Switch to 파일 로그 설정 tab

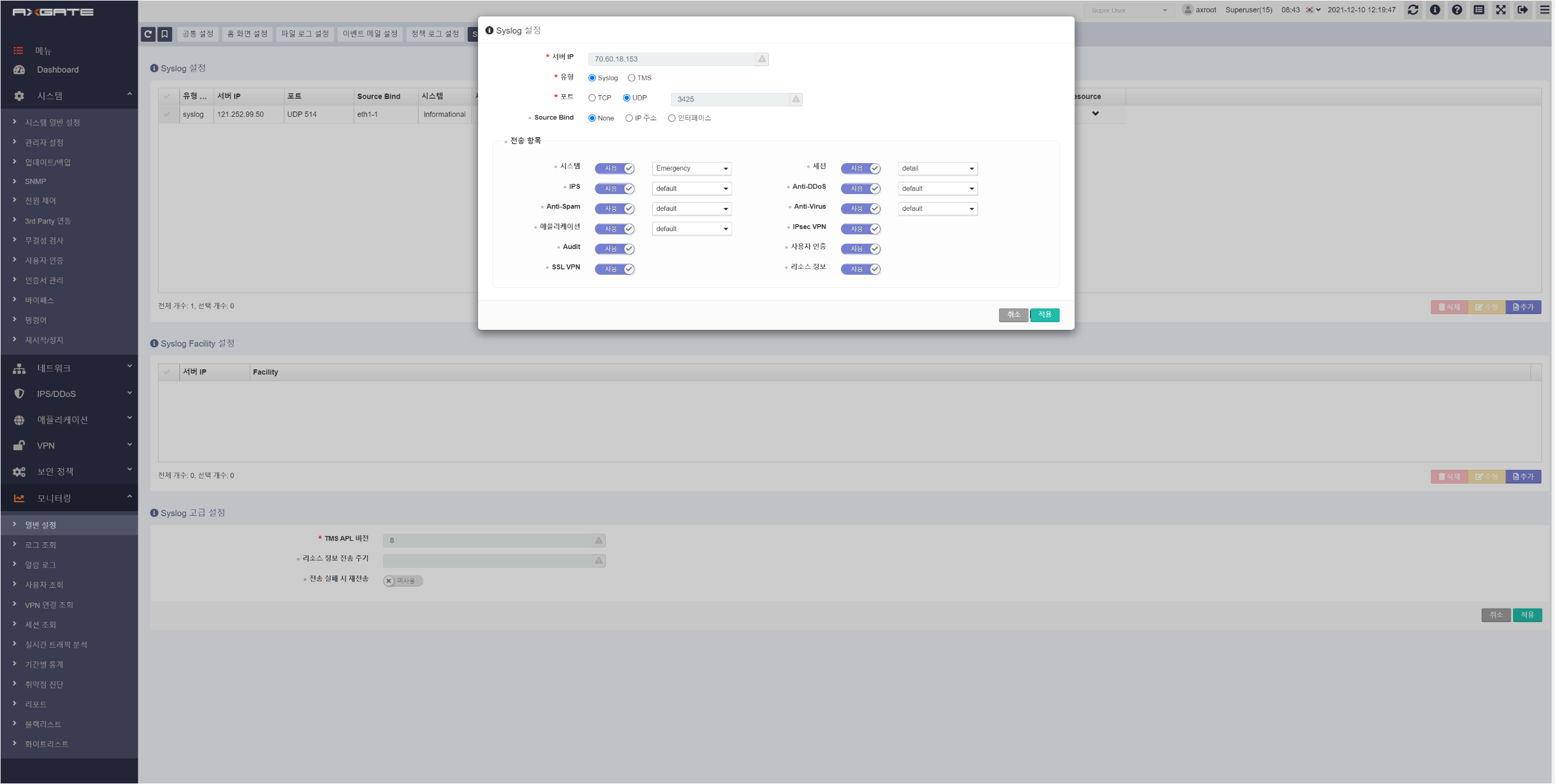(x=305, y=34)
